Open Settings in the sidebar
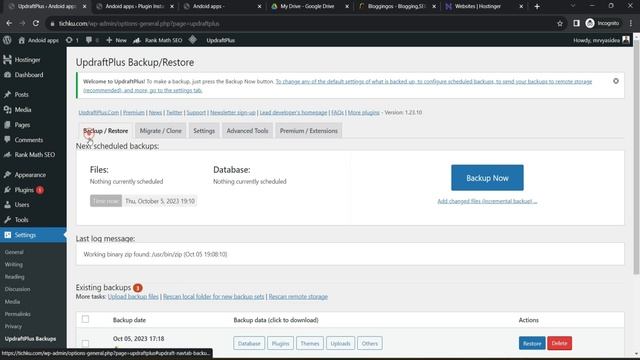This screenshot has width=640, height=360. click(x=33, y=235)
